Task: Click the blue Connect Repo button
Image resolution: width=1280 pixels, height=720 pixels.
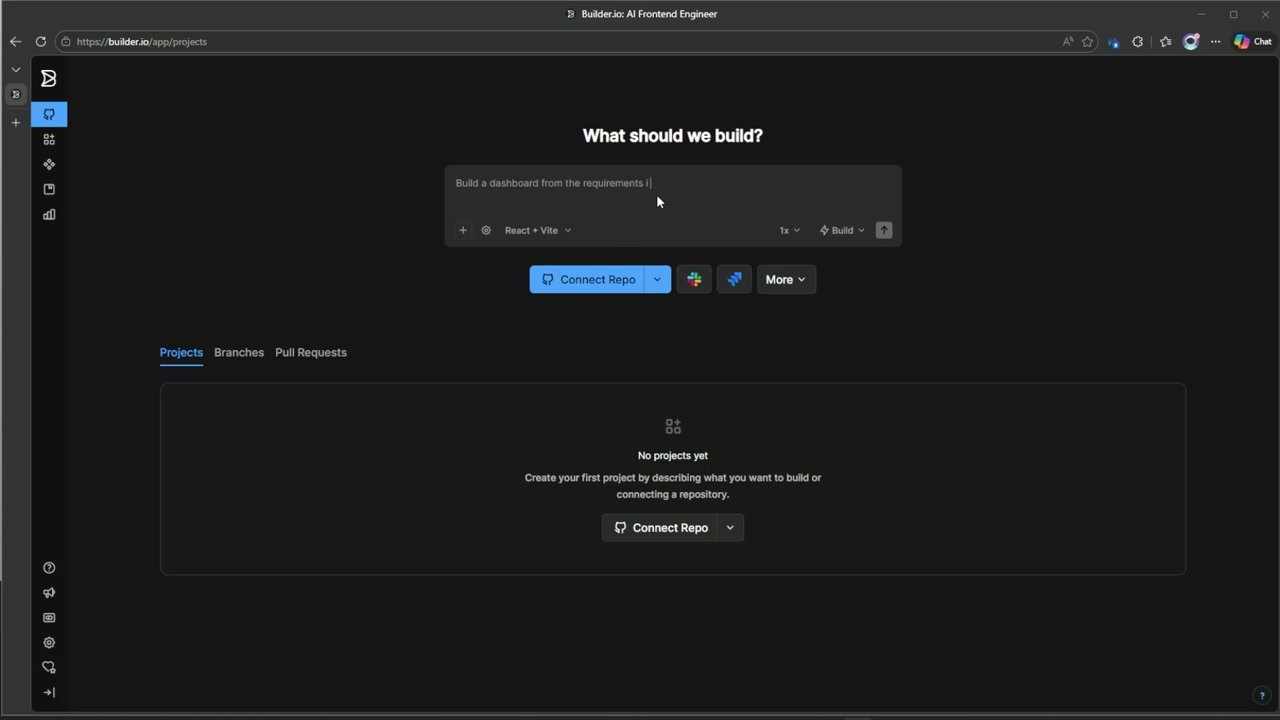Action: (x=588, y=279)
